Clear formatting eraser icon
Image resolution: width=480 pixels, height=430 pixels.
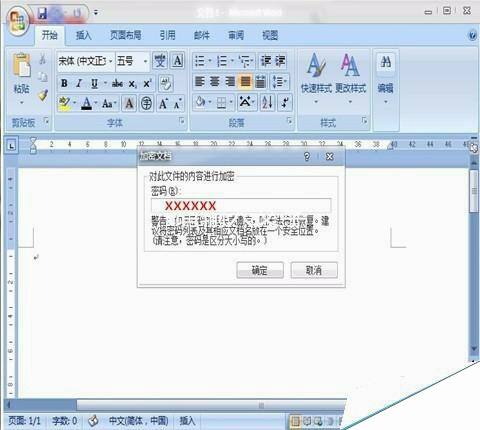click(166, 84)
